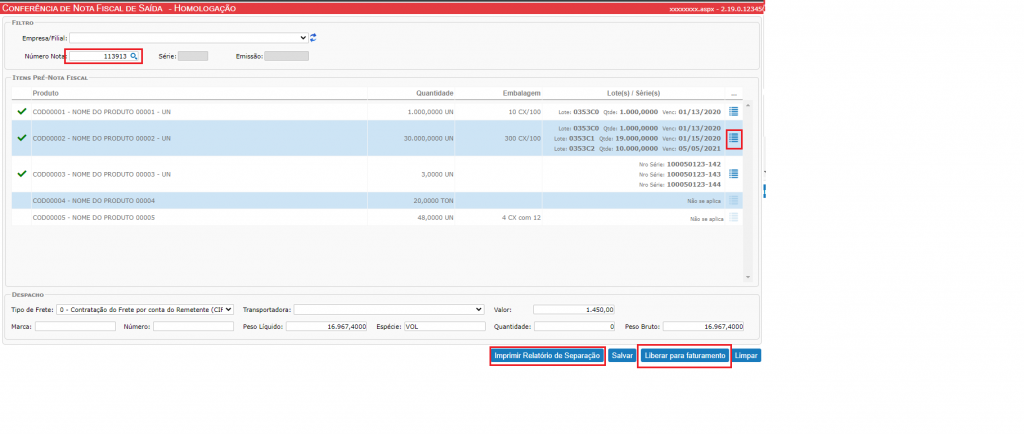Viewport: 1024px width, 434px height.
Task: Click green check mark of COD00003 row
Action: click(22, 174)
